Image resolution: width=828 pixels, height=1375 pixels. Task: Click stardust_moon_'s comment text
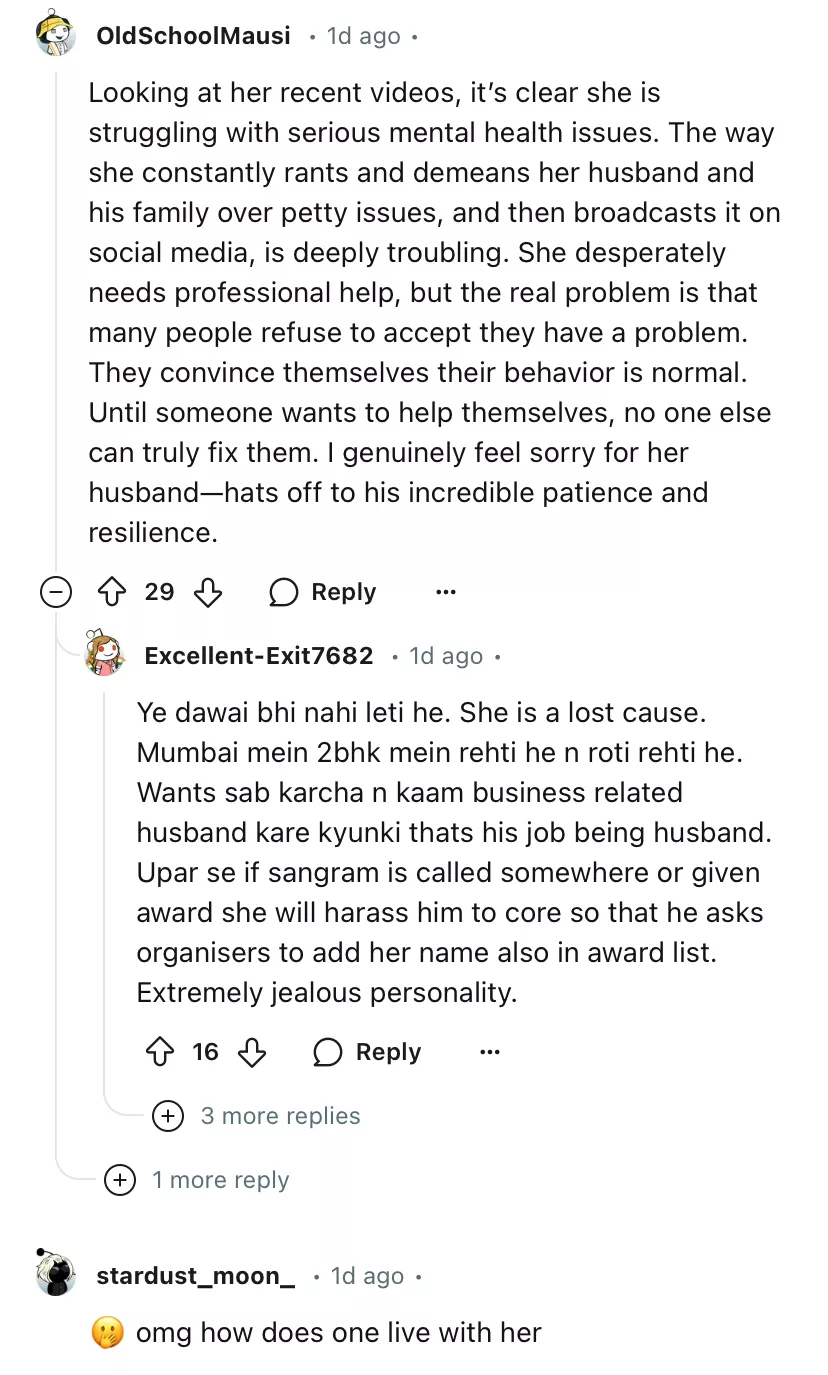[x=338, y=1332]
